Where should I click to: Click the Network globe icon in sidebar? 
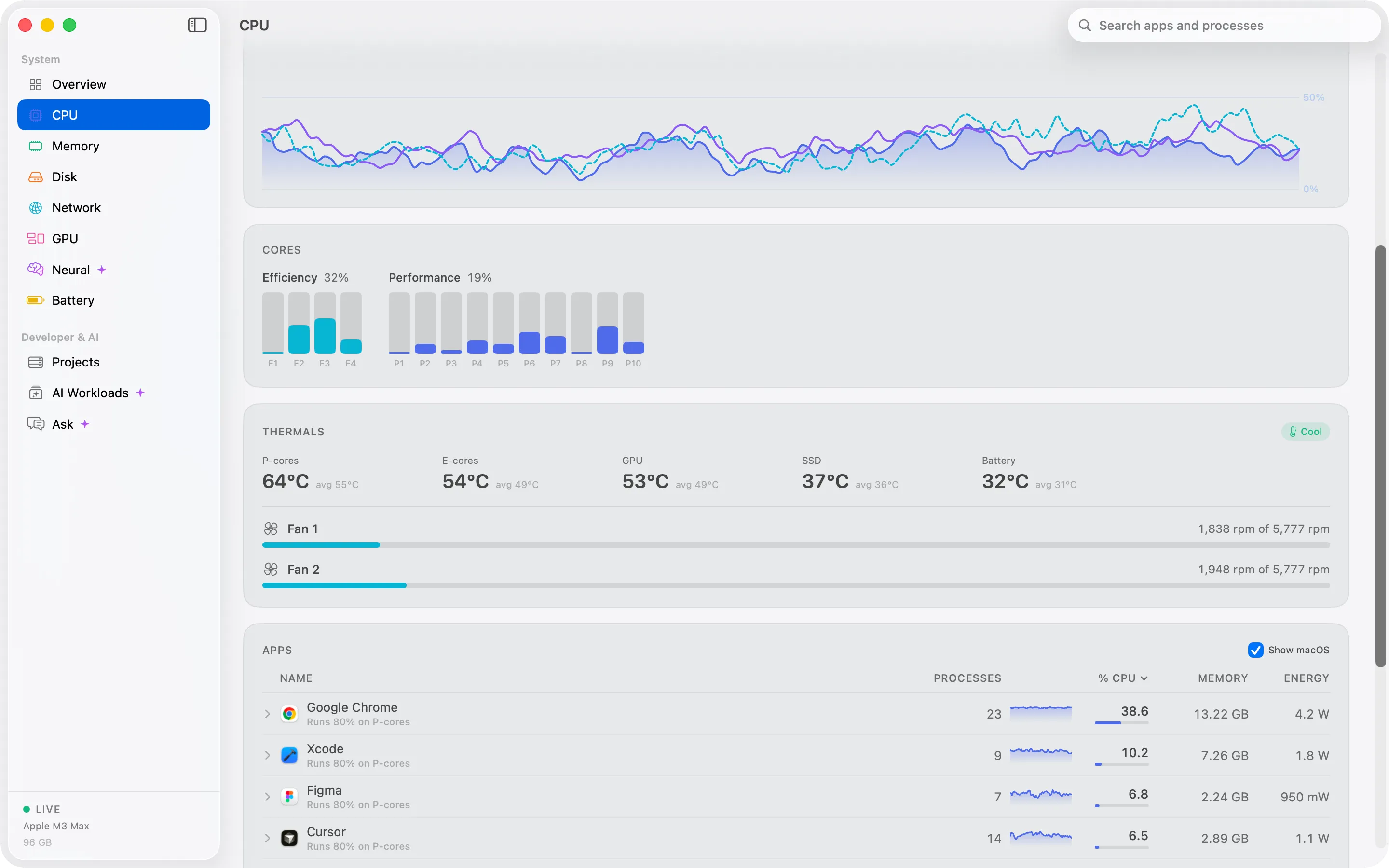[x=36, y=208]
